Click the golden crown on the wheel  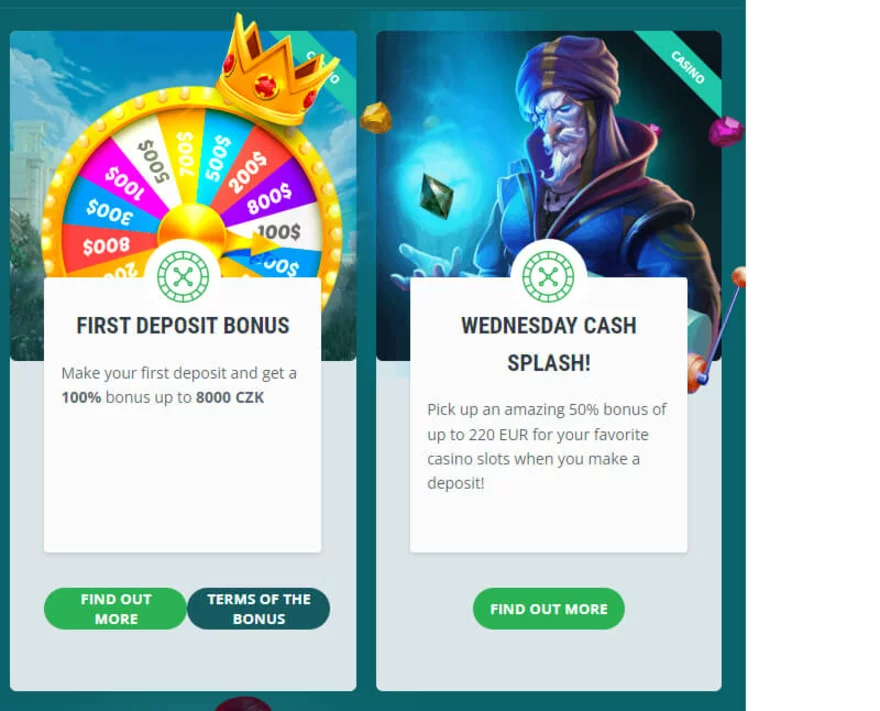pos(269,70)
